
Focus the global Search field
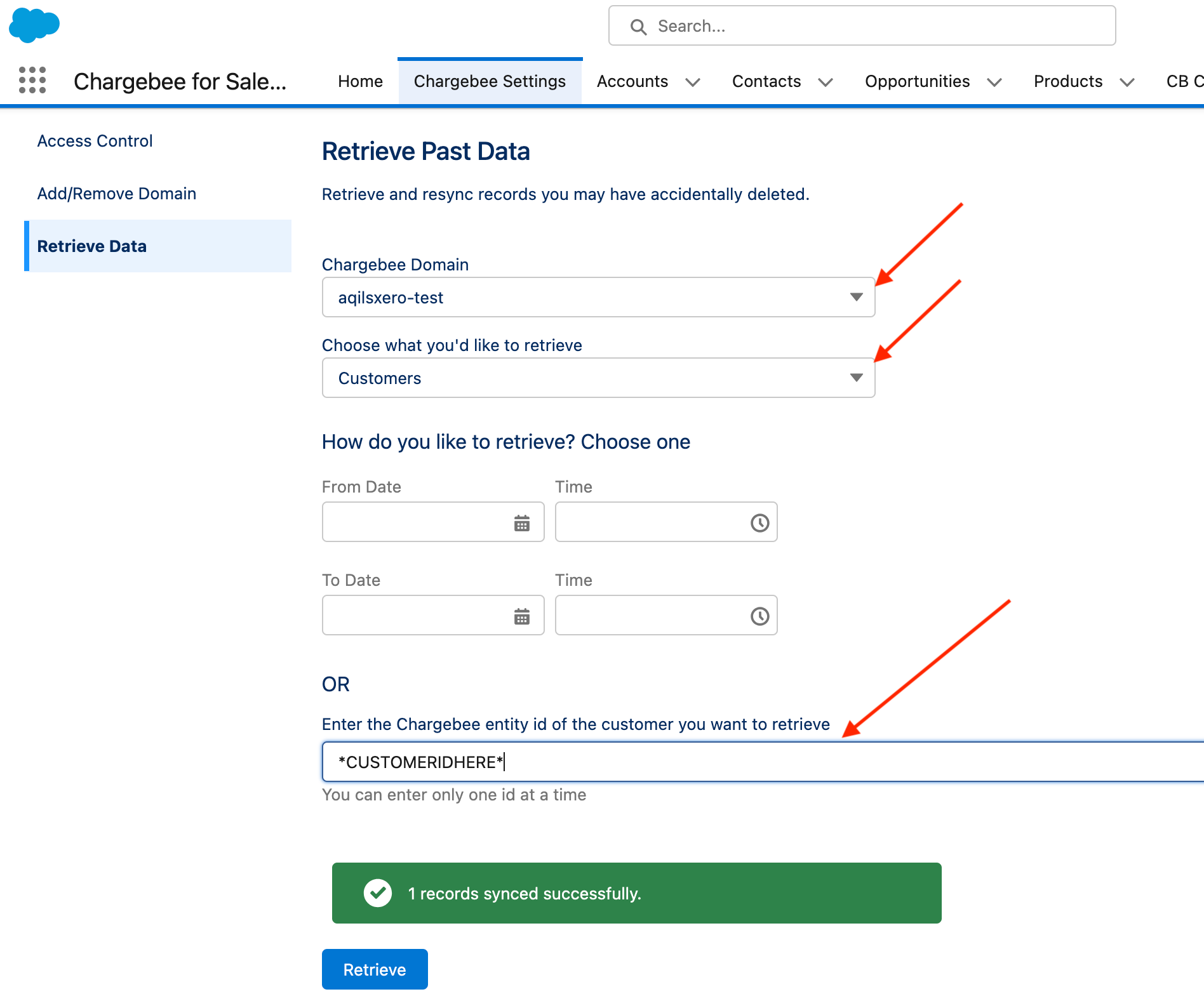tap(862, 26)
